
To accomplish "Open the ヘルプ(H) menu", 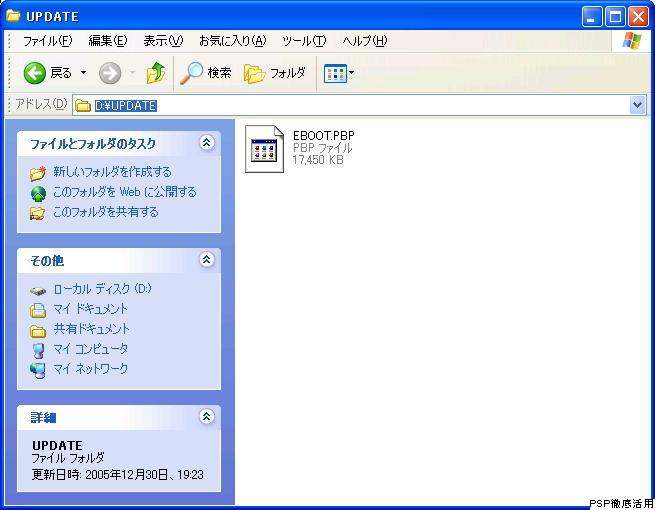I will coord(365,41).
